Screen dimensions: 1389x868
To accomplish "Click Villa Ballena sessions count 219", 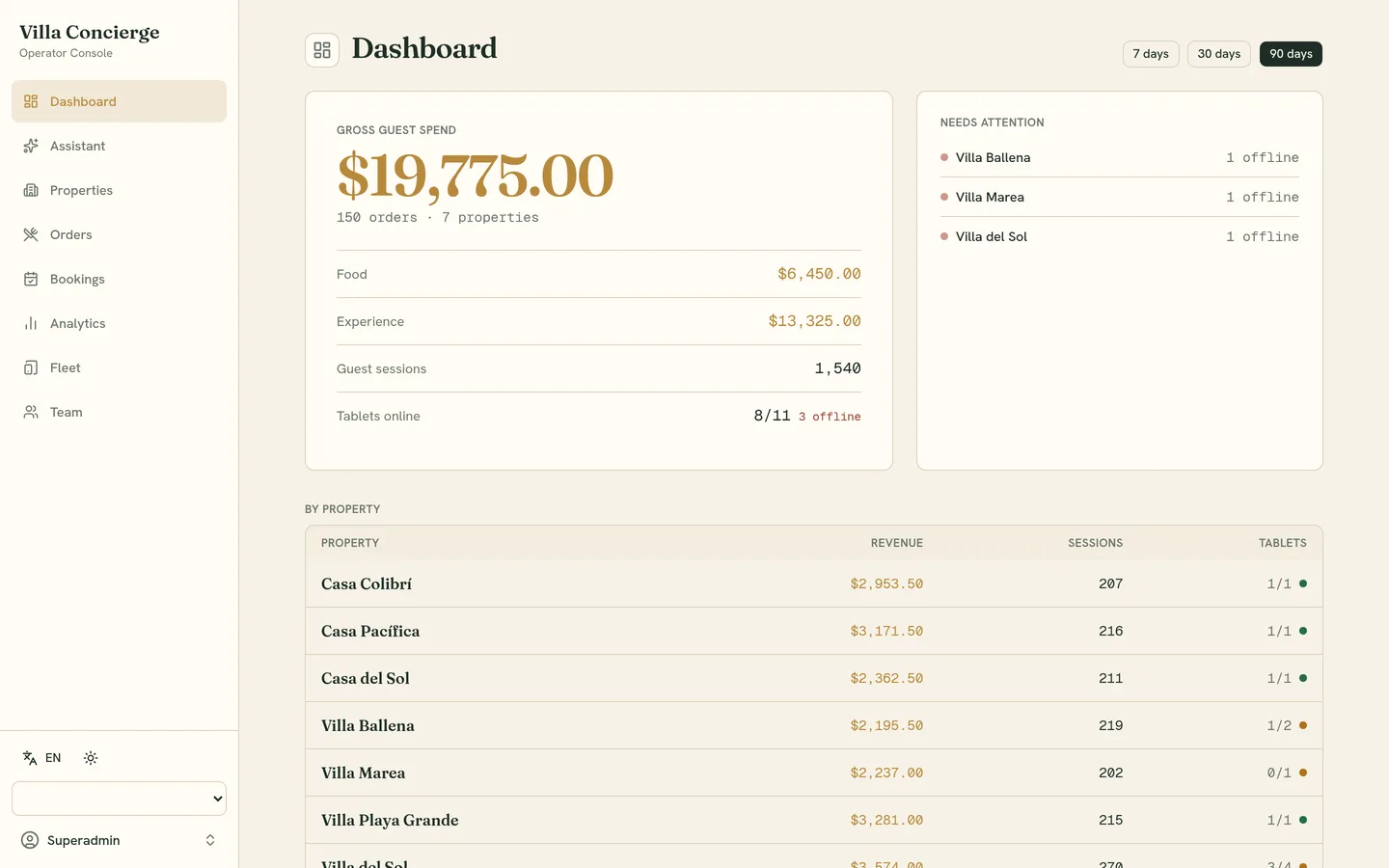I will coord(1110,725).
